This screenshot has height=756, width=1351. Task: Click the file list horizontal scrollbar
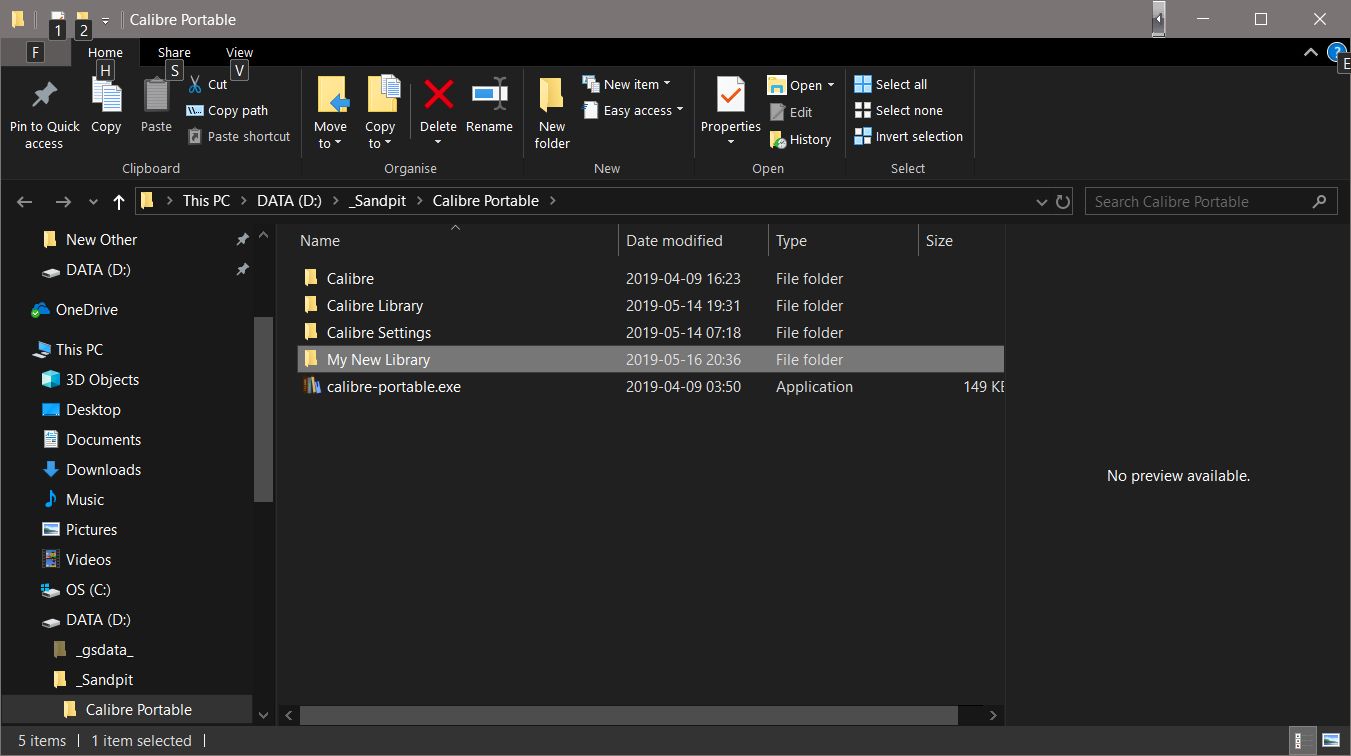point(628,716)
